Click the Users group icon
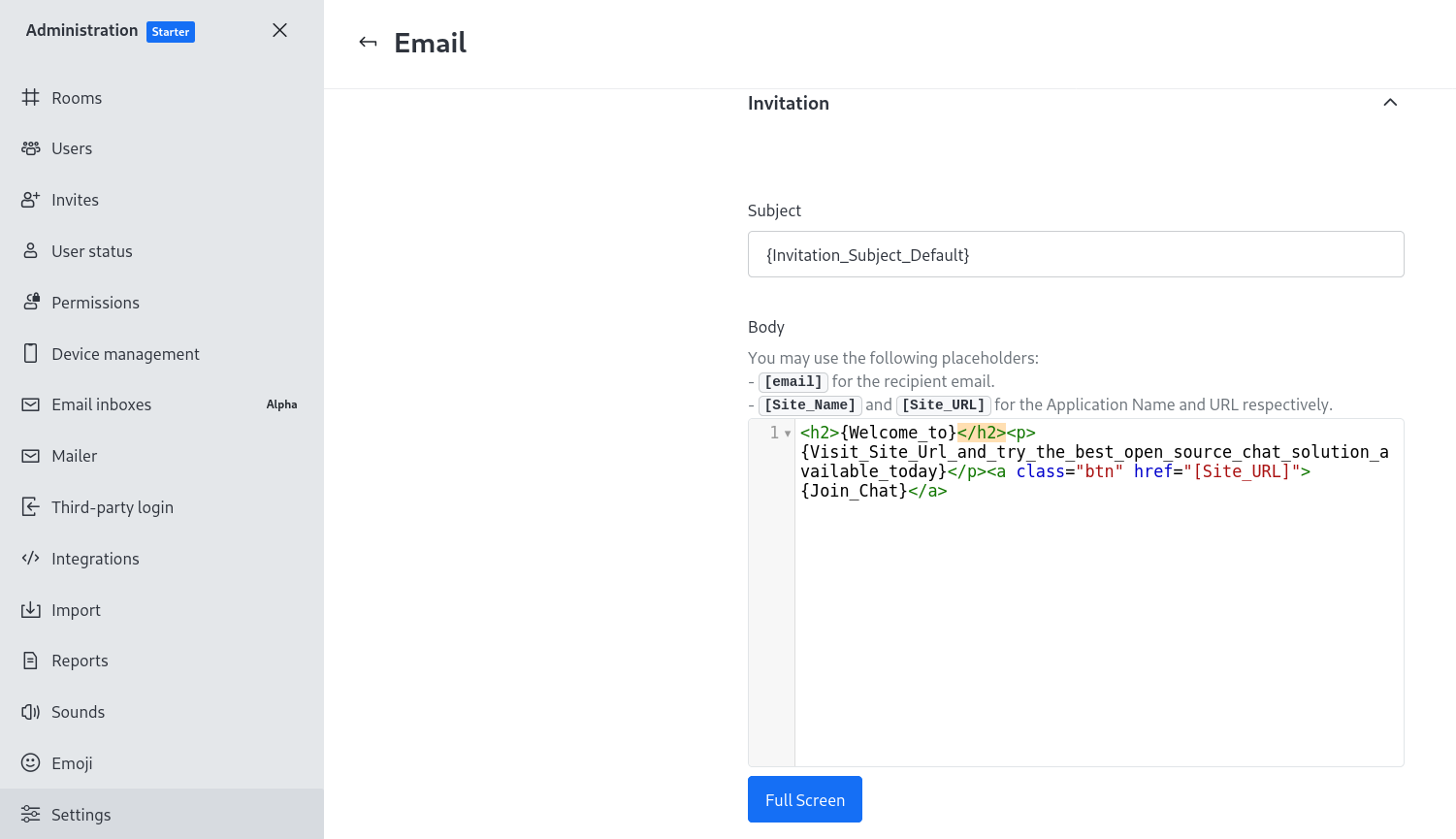Image resolution: width=1456 pixels, height=839 pixels. [31, 148]
